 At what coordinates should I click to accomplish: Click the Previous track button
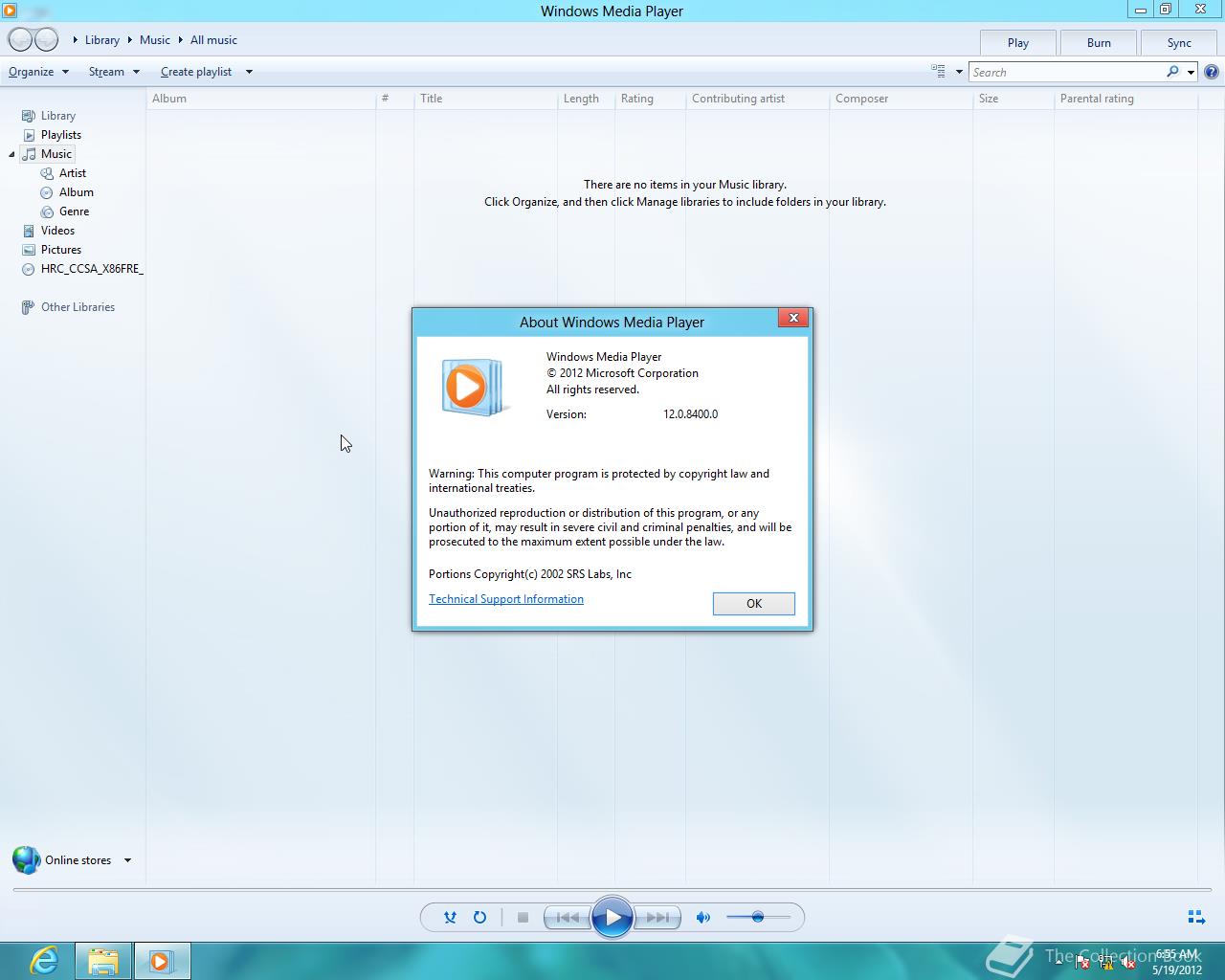click(567, 917)
